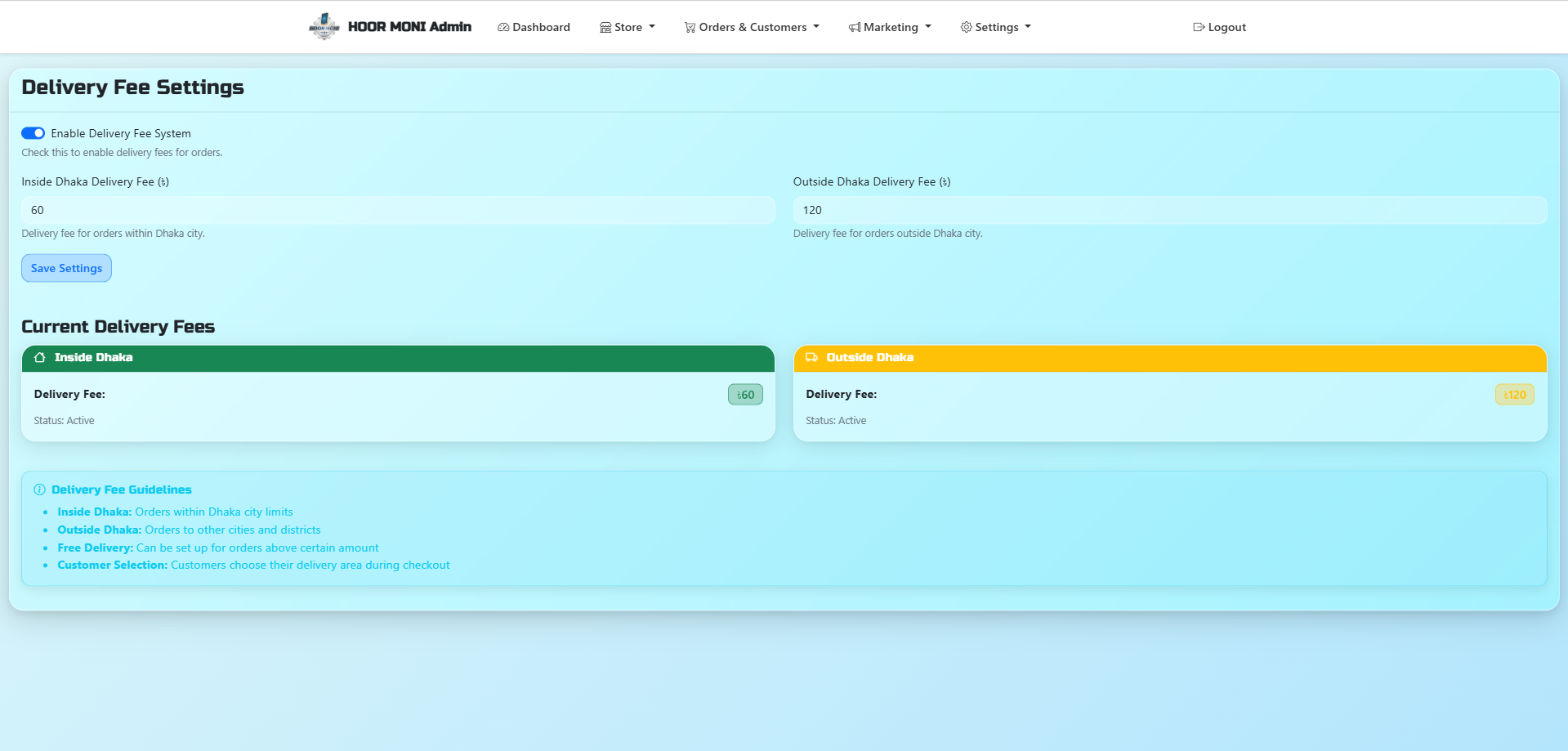This screenshot has height=751, width=1568.
Task: Focus the Outside Dhaka Delivery Fee input
Action: coord(1170,210)
